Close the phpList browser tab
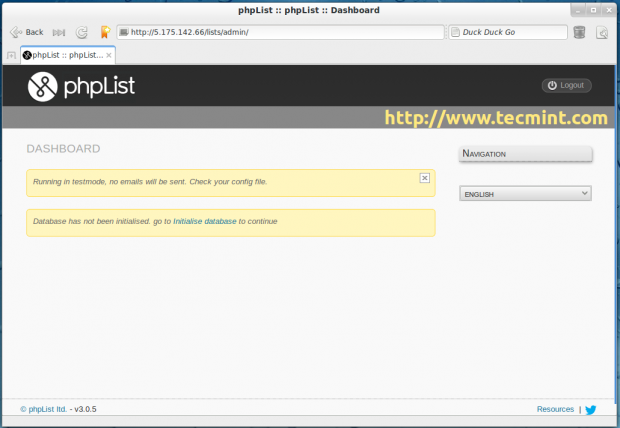 coord(109,55)
